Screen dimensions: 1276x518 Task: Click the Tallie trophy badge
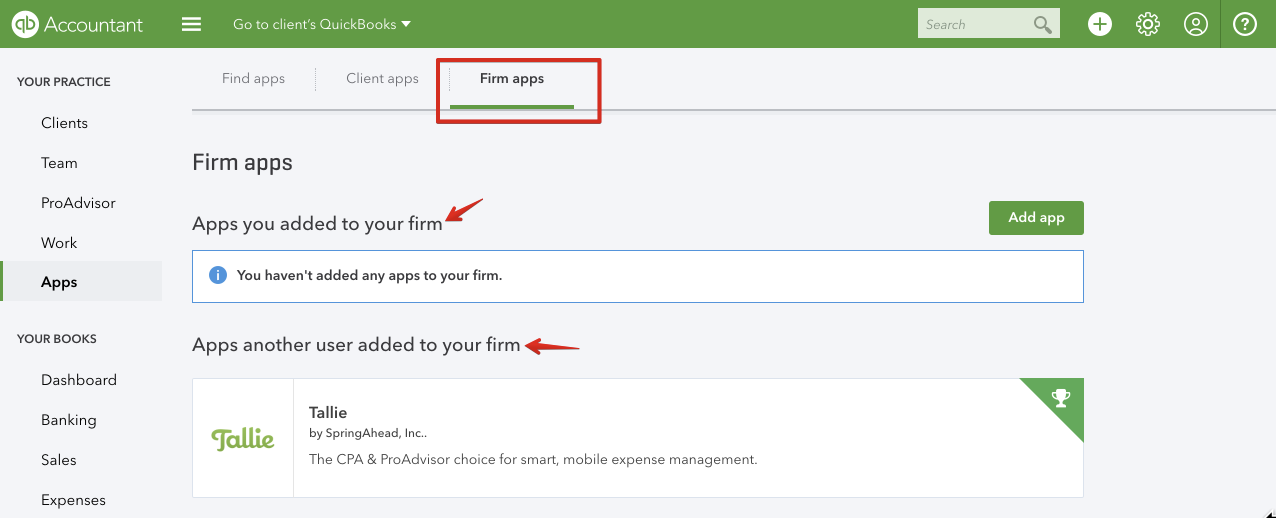(x=1061, y=399)
